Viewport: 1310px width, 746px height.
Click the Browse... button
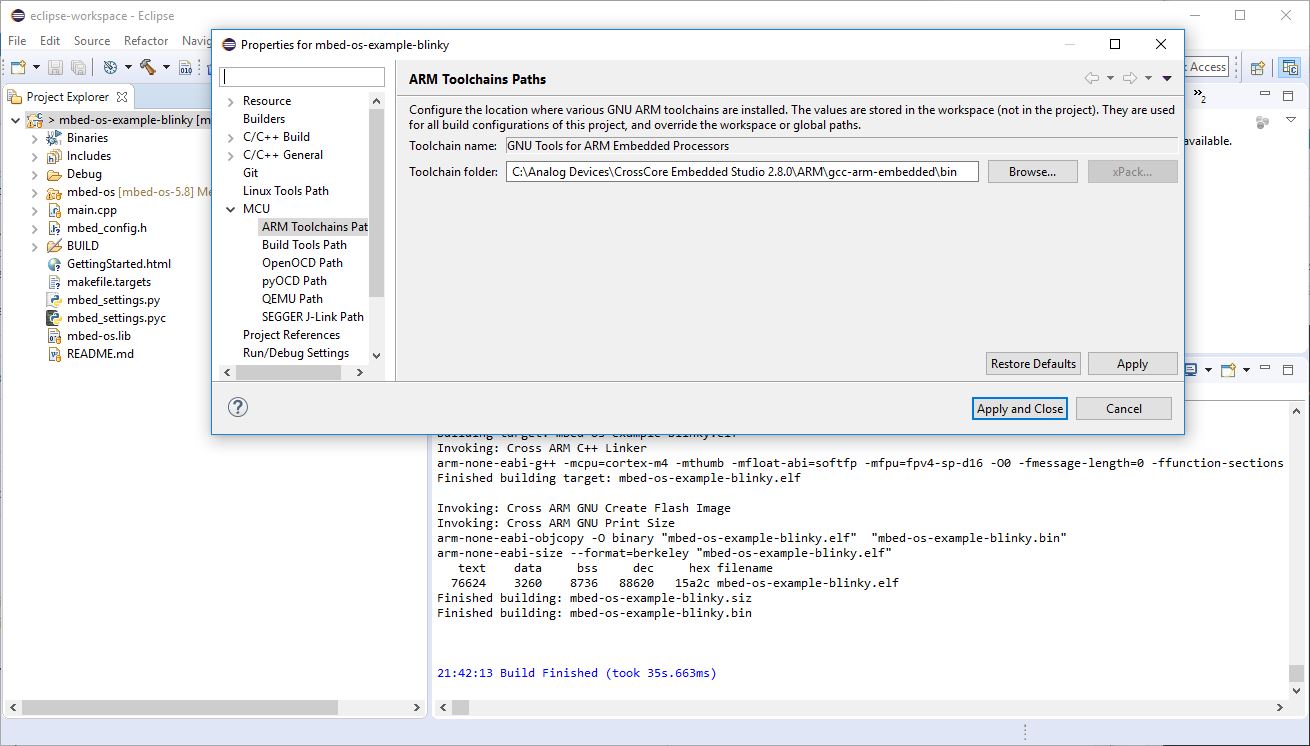(1032, 171)
